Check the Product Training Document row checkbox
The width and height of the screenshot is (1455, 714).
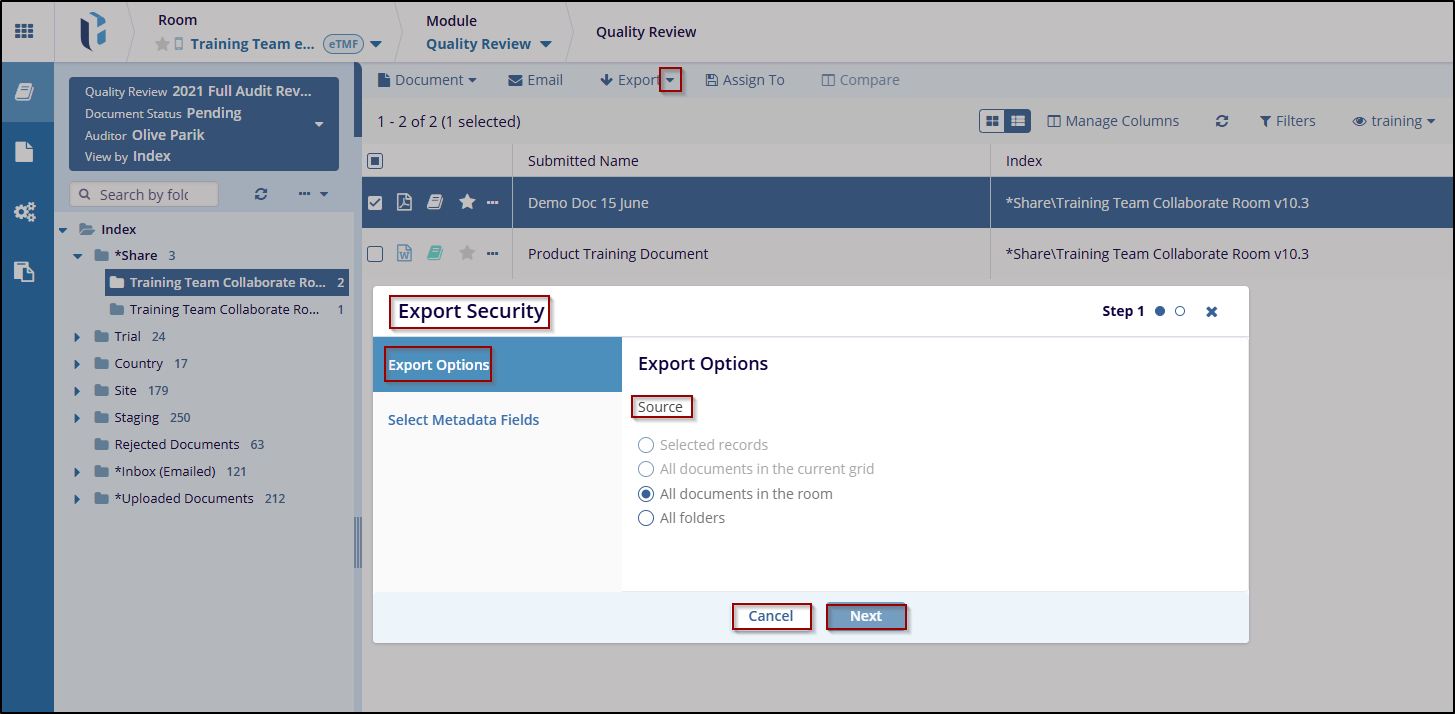coord(375,254)
